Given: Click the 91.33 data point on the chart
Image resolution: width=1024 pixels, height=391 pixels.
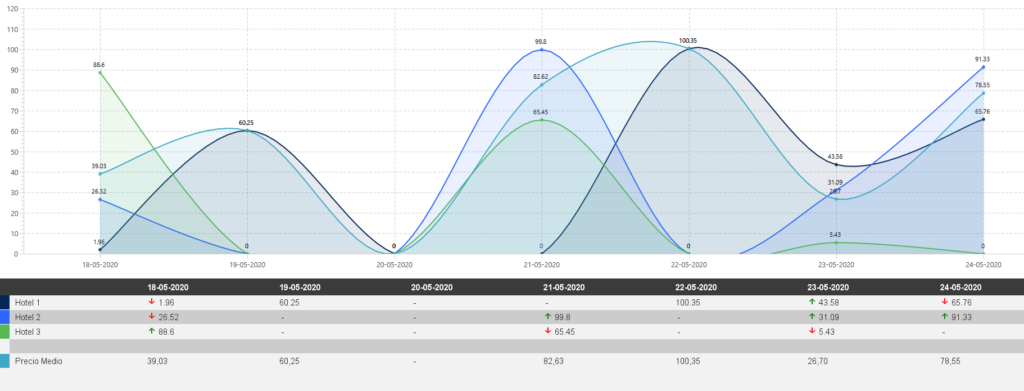Looking at the screenshot, I should coord(983,67).
